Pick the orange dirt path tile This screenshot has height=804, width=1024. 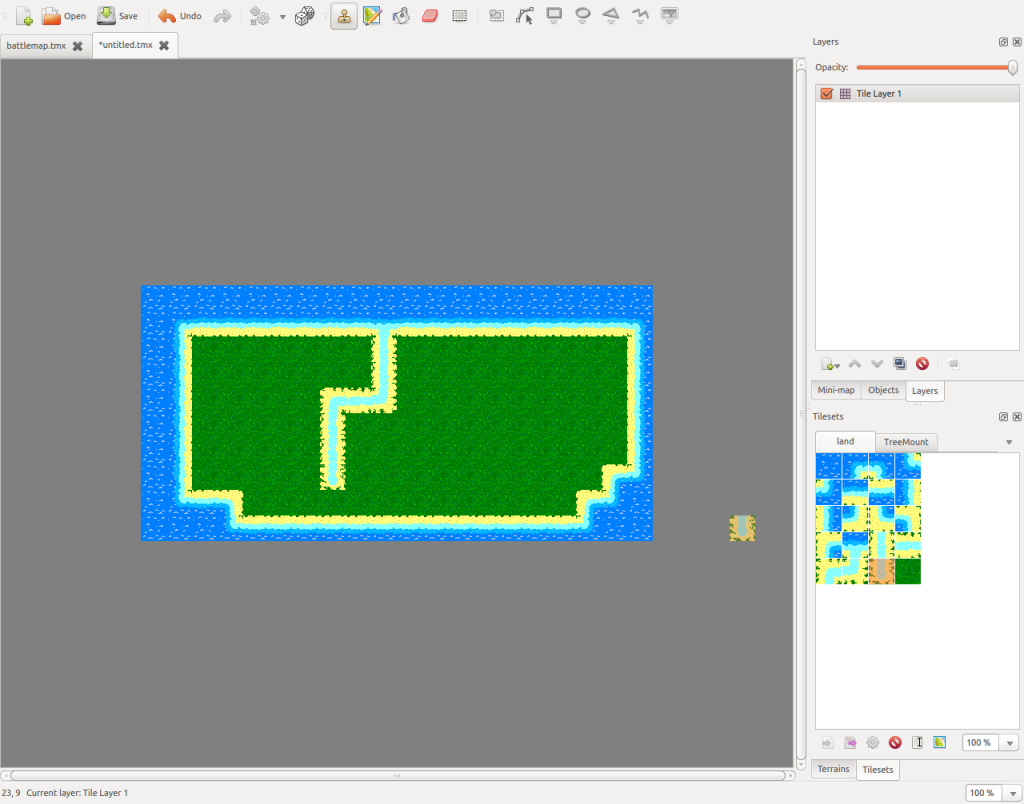click(882, 571)
